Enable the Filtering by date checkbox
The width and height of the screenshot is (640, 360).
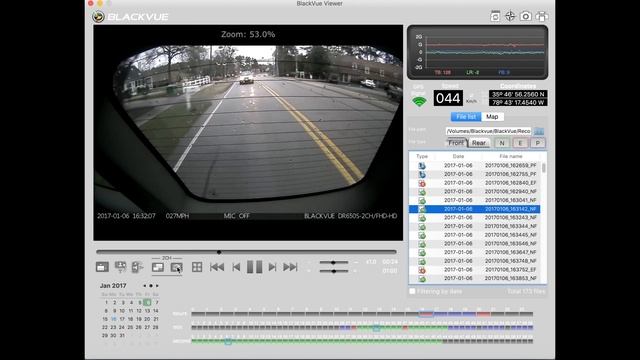[412, 291]
